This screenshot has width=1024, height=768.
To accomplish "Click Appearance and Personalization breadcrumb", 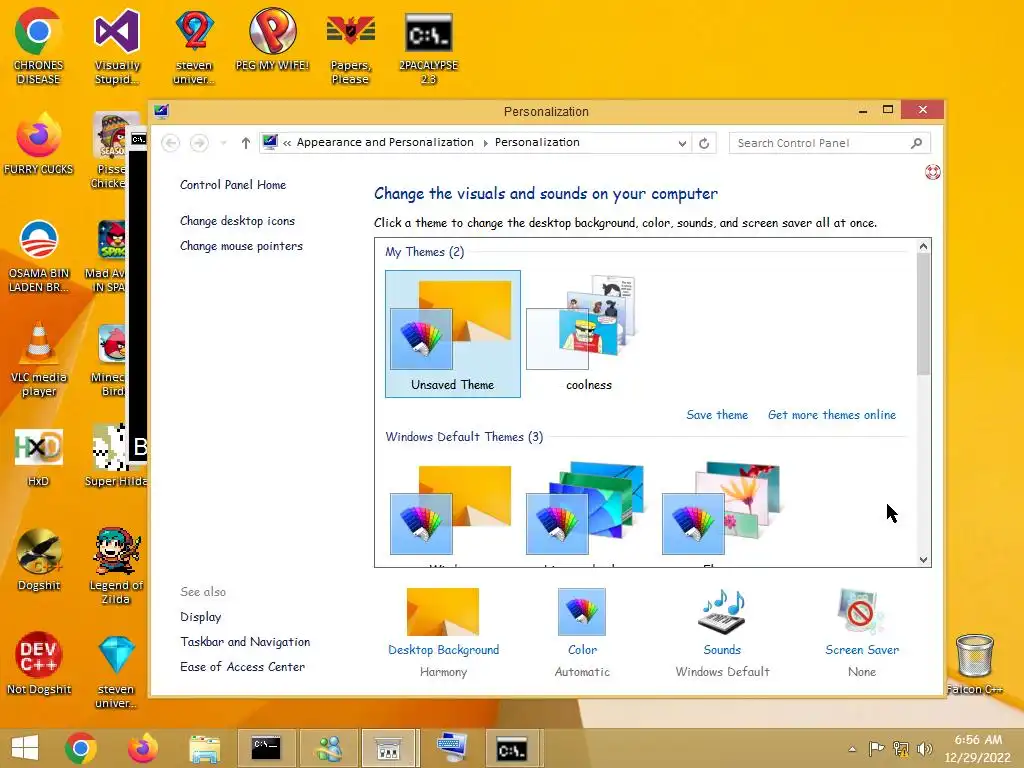I will click(385, 142).
